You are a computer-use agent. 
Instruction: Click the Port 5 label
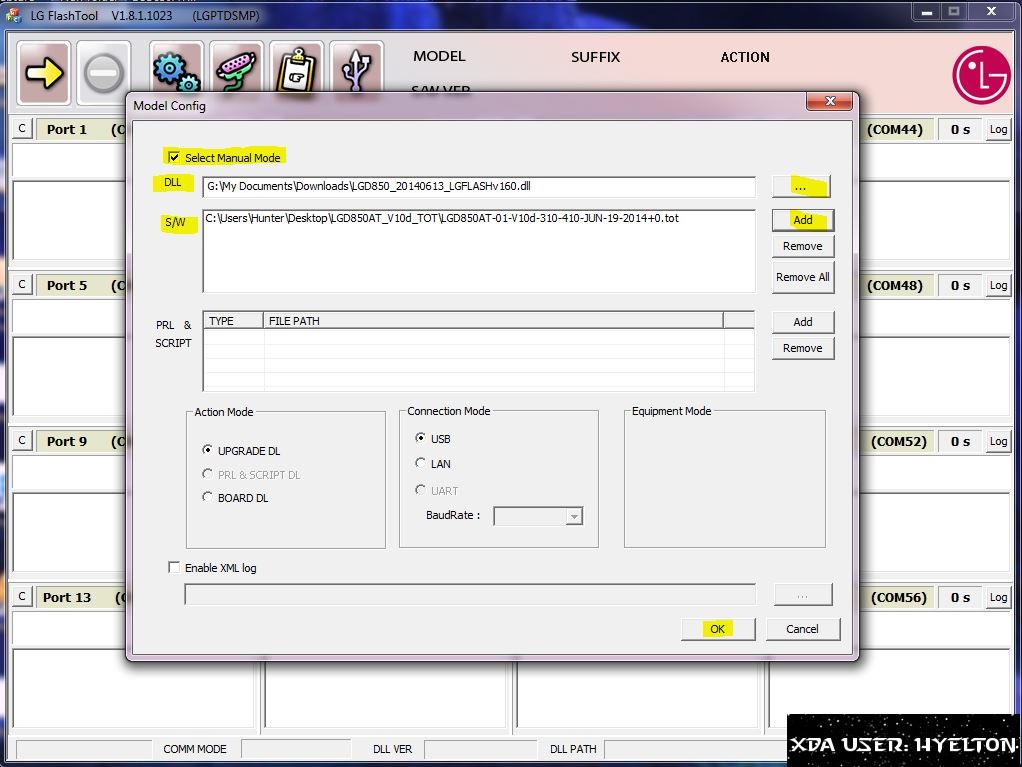66,285
